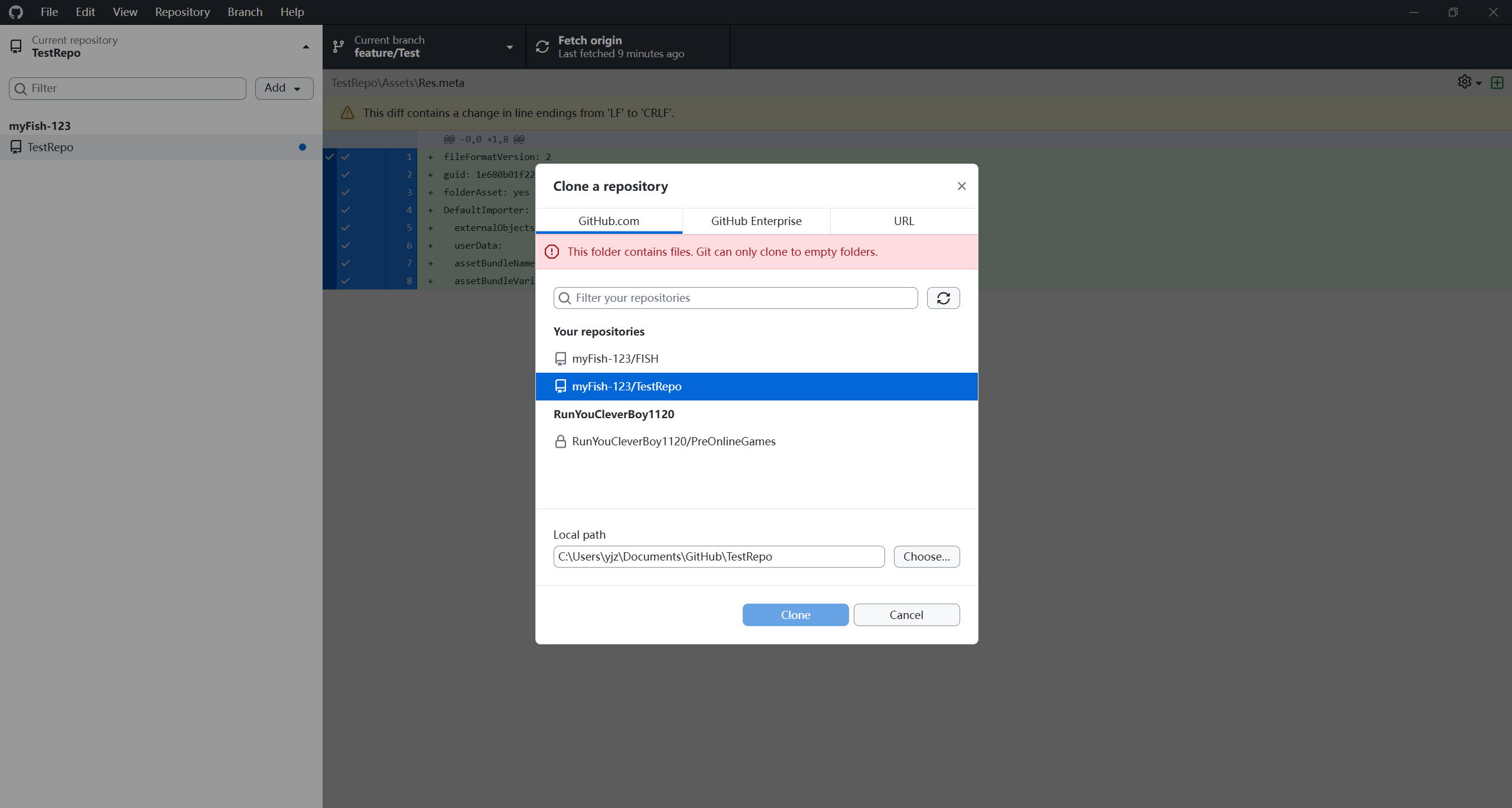Click the red error alert icon in dialog
Viewport: 1512px width, 808px height.
tap(552, 252)
